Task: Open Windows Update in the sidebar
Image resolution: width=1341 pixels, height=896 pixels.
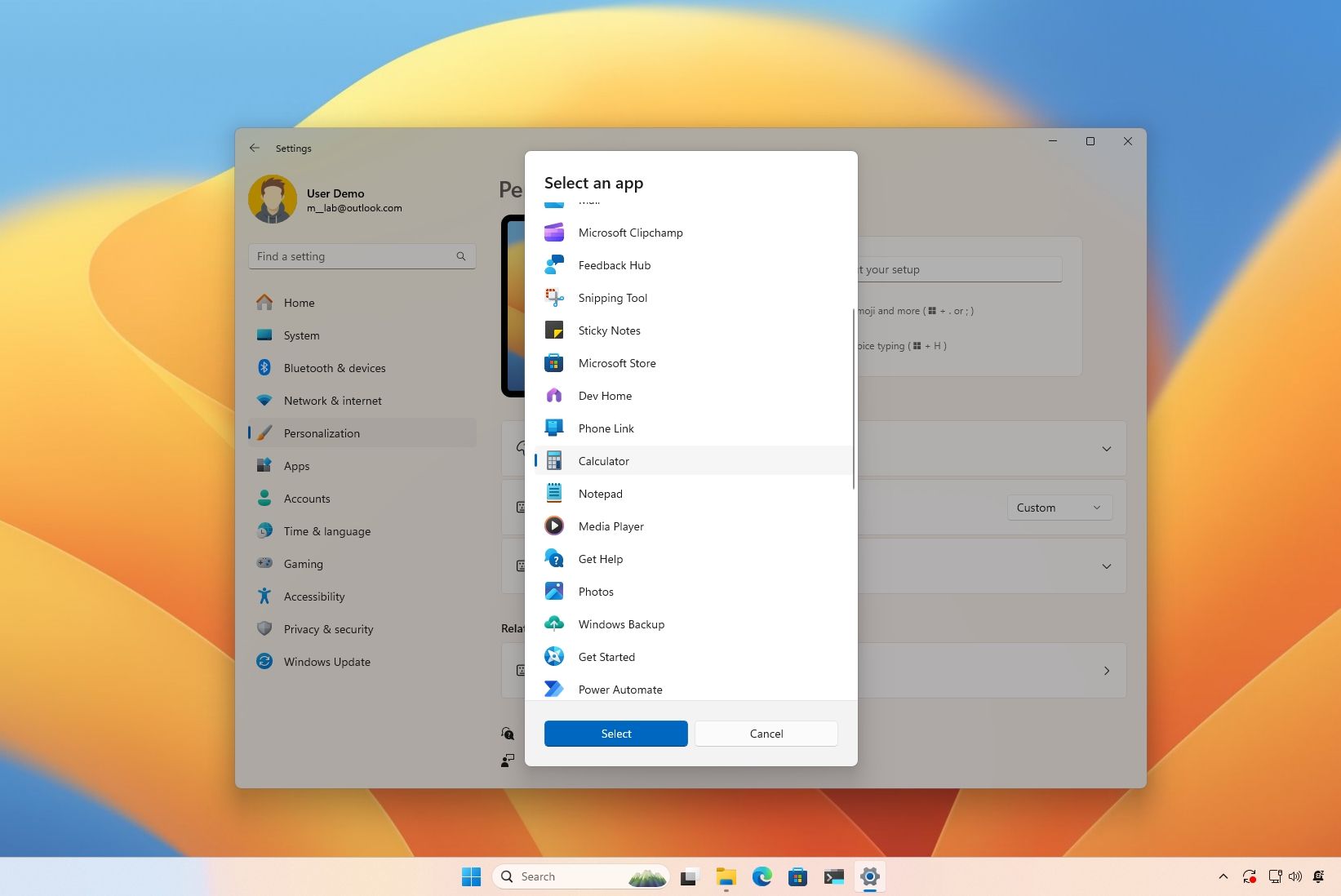Action: pyautogui.click(x=327, y=662)
